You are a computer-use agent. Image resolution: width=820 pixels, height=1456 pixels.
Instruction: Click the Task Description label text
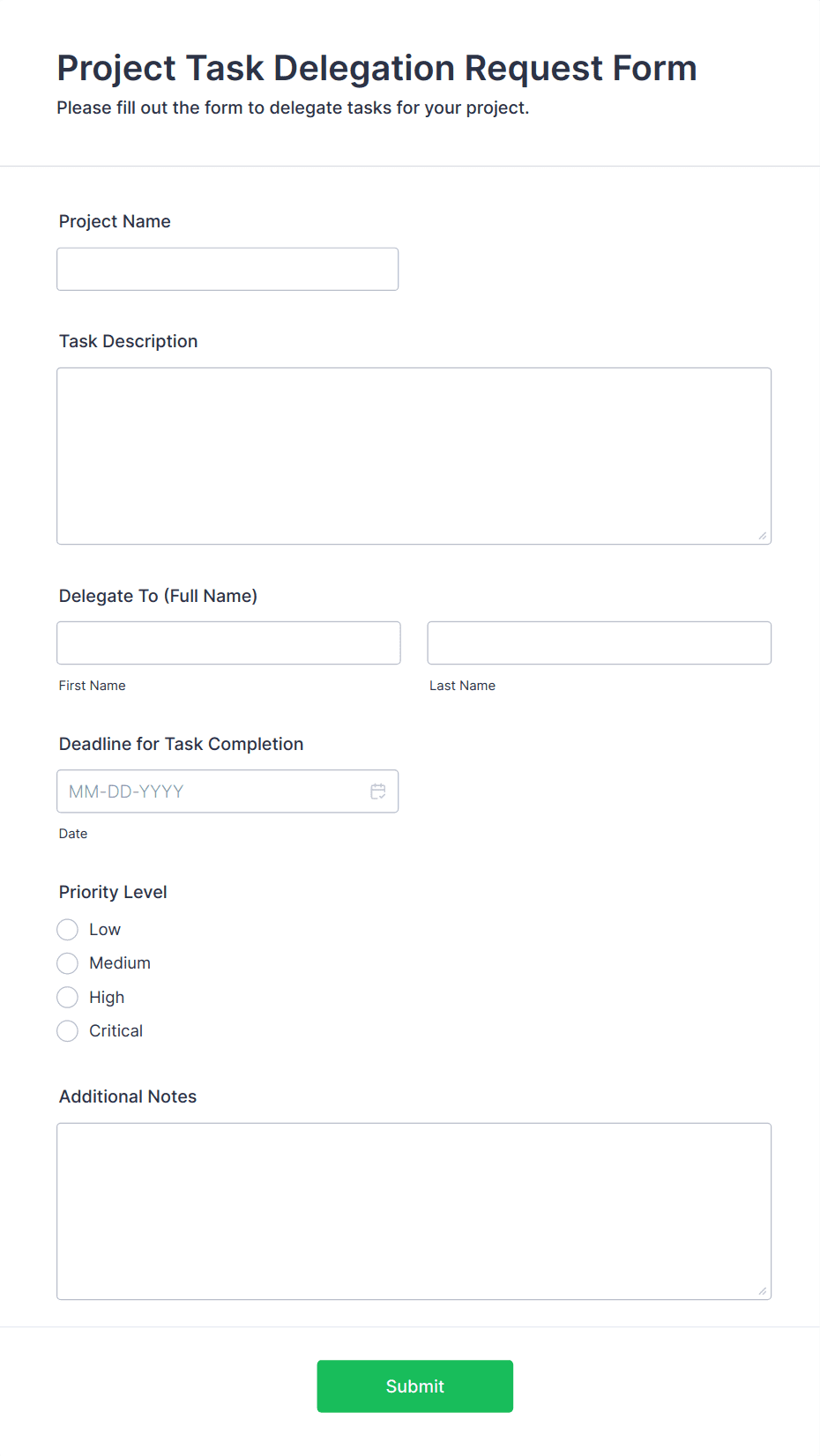click(128, 341)
